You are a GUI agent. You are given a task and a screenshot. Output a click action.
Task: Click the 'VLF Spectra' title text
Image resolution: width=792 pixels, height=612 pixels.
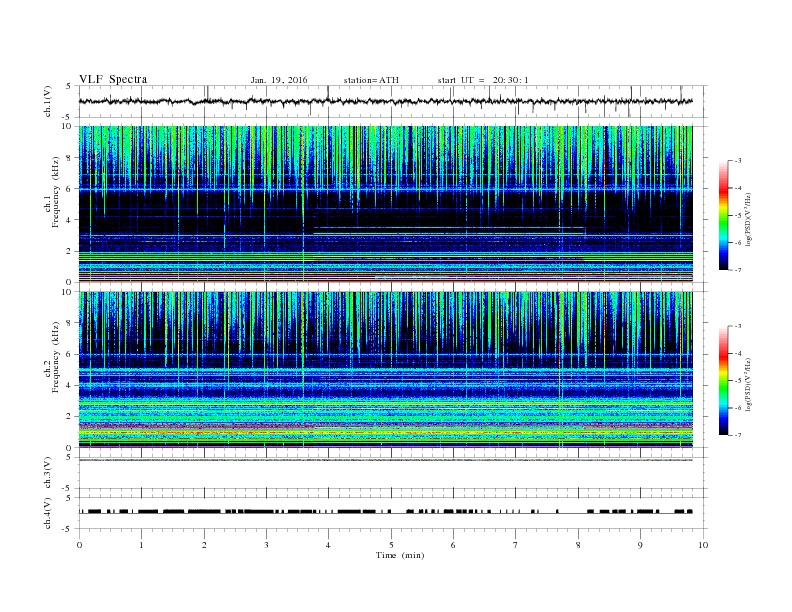(113, 79)
